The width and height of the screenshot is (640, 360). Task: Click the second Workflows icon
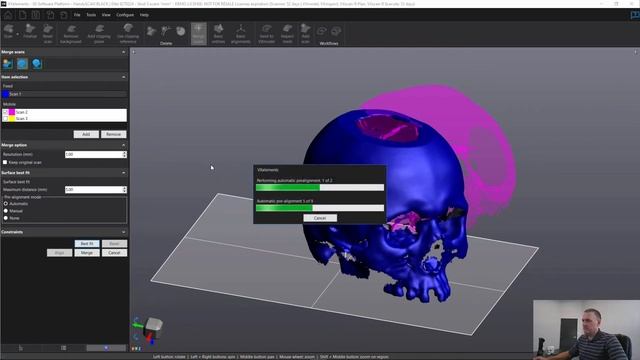click(336, 31)
